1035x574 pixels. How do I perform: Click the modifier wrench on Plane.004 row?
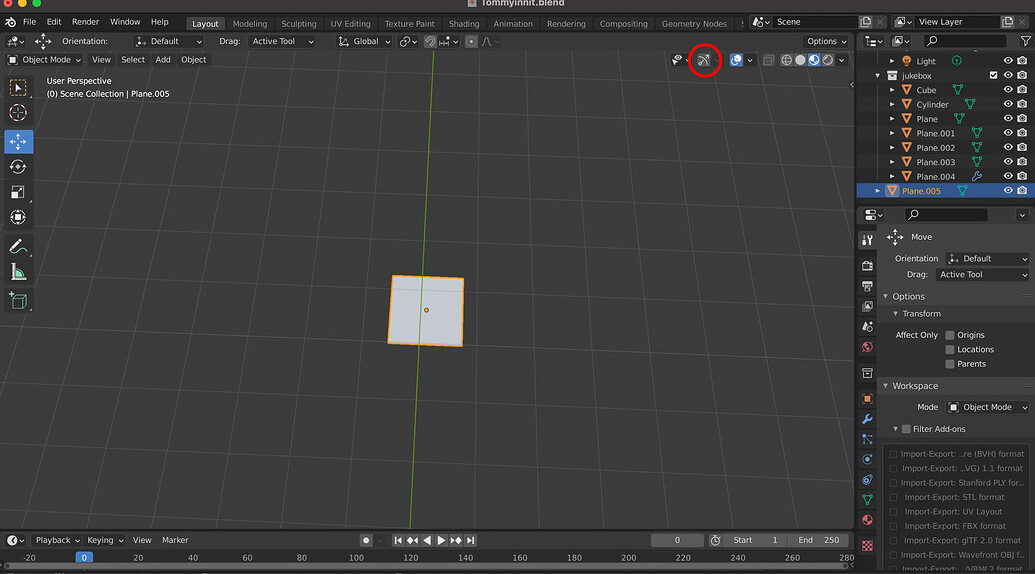tap(976, 176)
